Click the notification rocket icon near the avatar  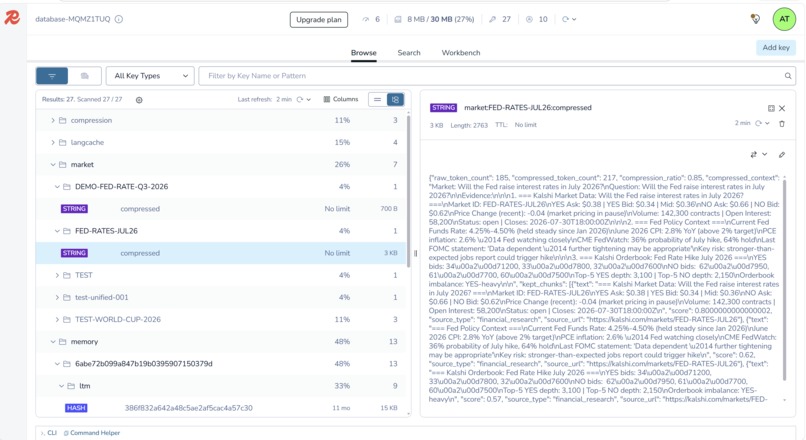tap(755, 19)
